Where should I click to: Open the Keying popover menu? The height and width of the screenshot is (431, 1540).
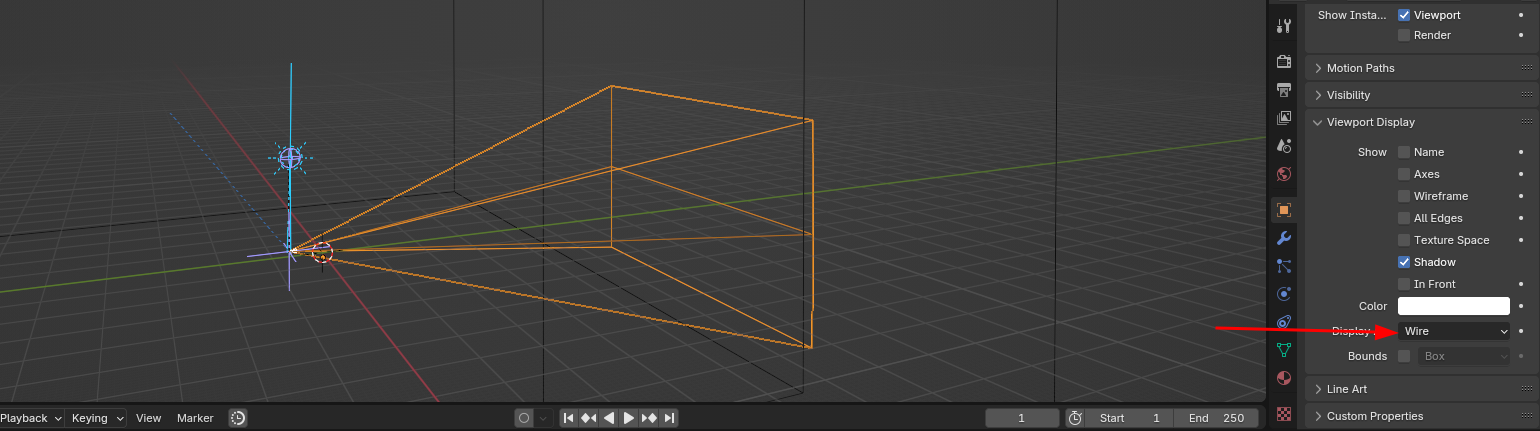pos(97,418)
